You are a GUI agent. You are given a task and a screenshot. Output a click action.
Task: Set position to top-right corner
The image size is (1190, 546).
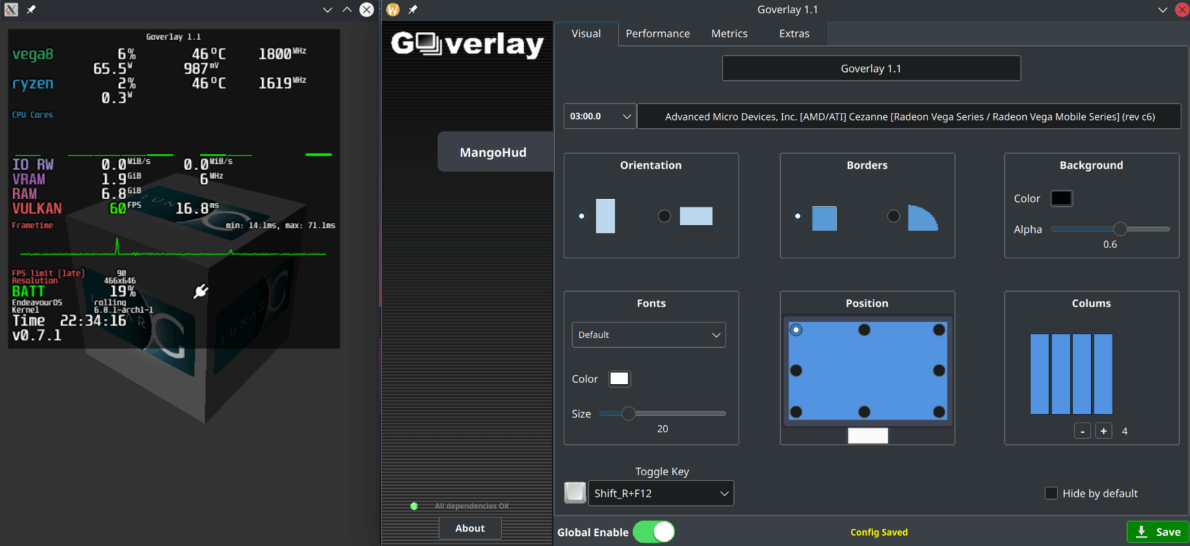(x=939, y=330)
